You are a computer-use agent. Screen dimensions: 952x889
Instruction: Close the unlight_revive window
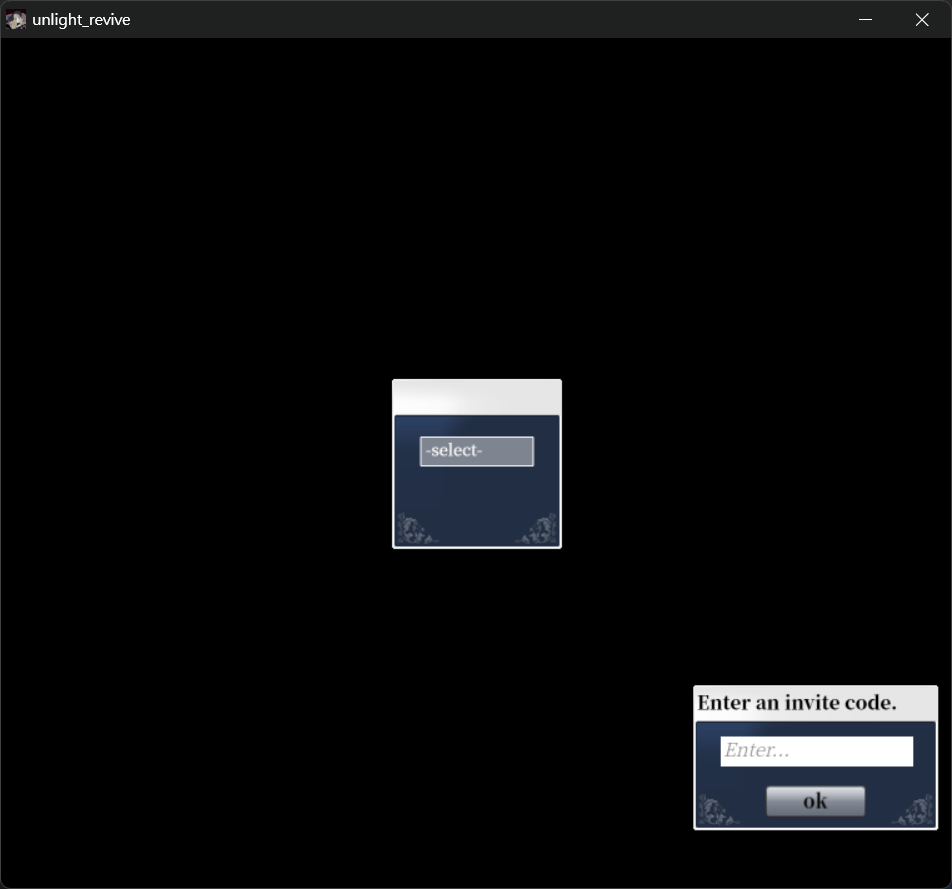point(922,20)
